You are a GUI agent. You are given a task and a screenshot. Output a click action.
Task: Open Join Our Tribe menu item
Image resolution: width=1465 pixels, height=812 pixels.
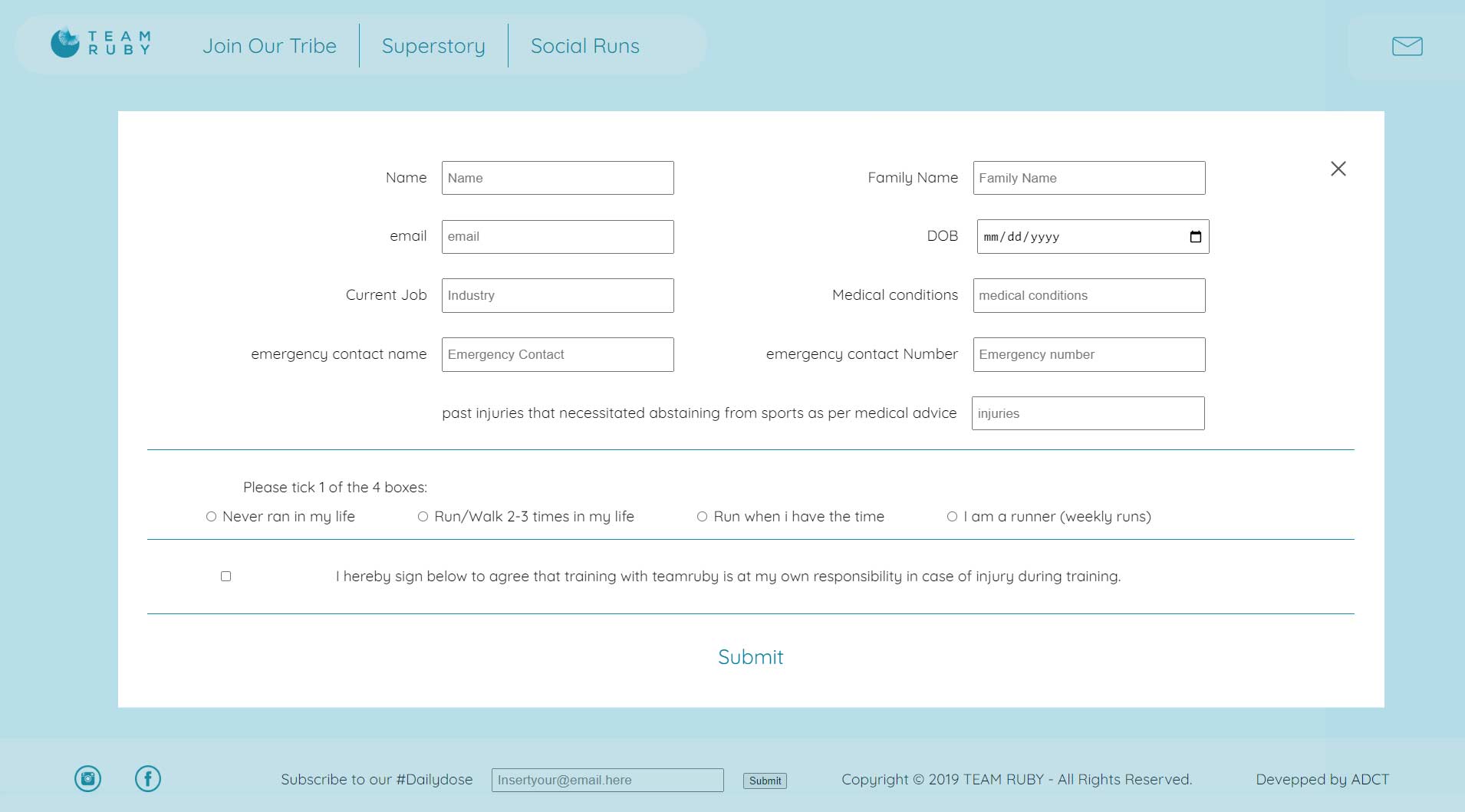point(269,46)
